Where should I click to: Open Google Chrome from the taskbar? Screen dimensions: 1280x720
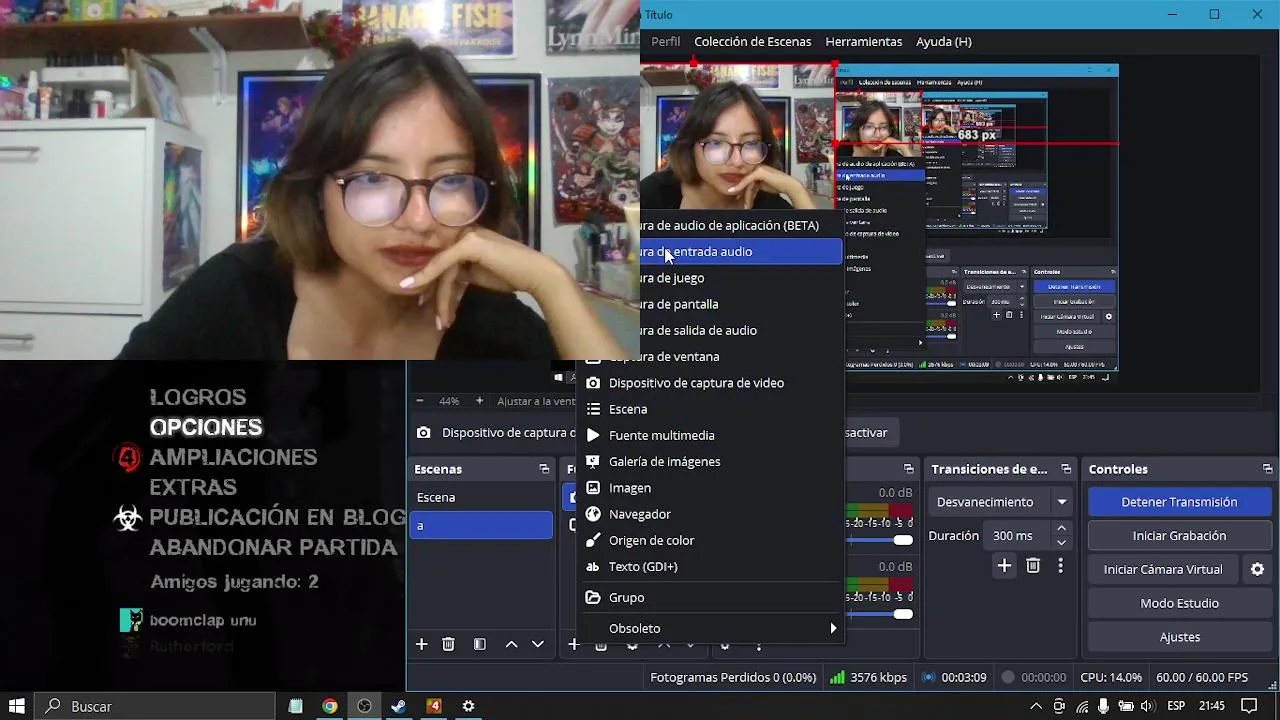point(329,706)
